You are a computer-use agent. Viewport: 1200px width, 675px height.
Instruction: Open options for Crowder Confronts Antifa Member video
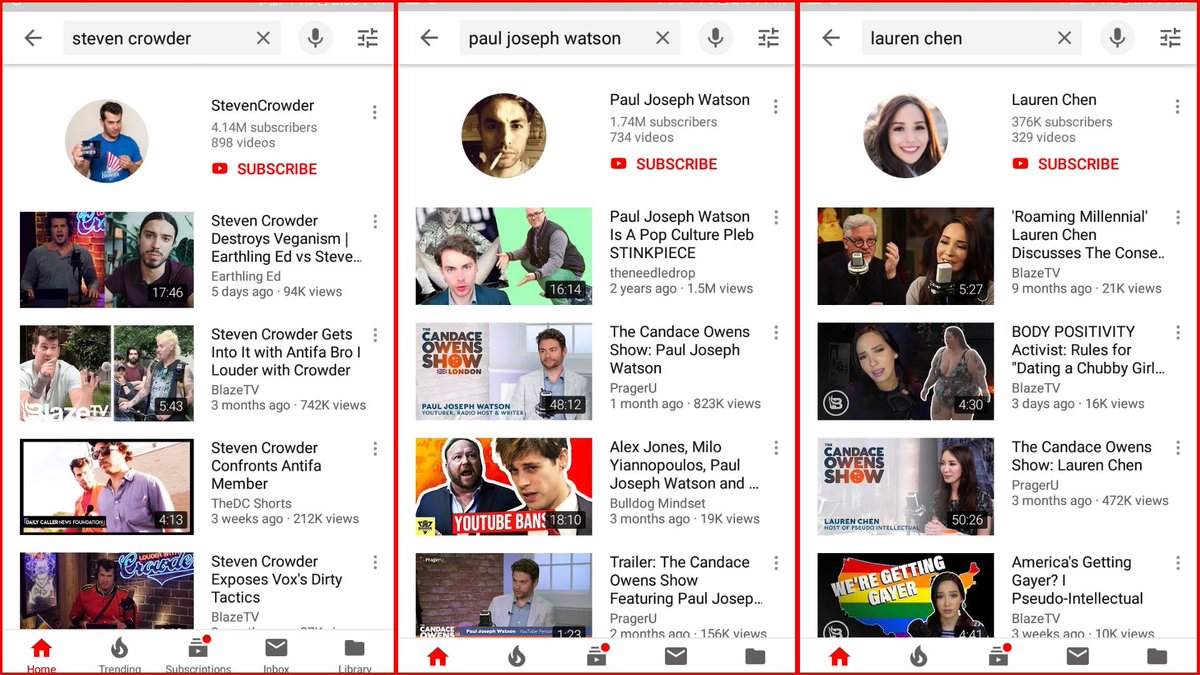[375, 449]
